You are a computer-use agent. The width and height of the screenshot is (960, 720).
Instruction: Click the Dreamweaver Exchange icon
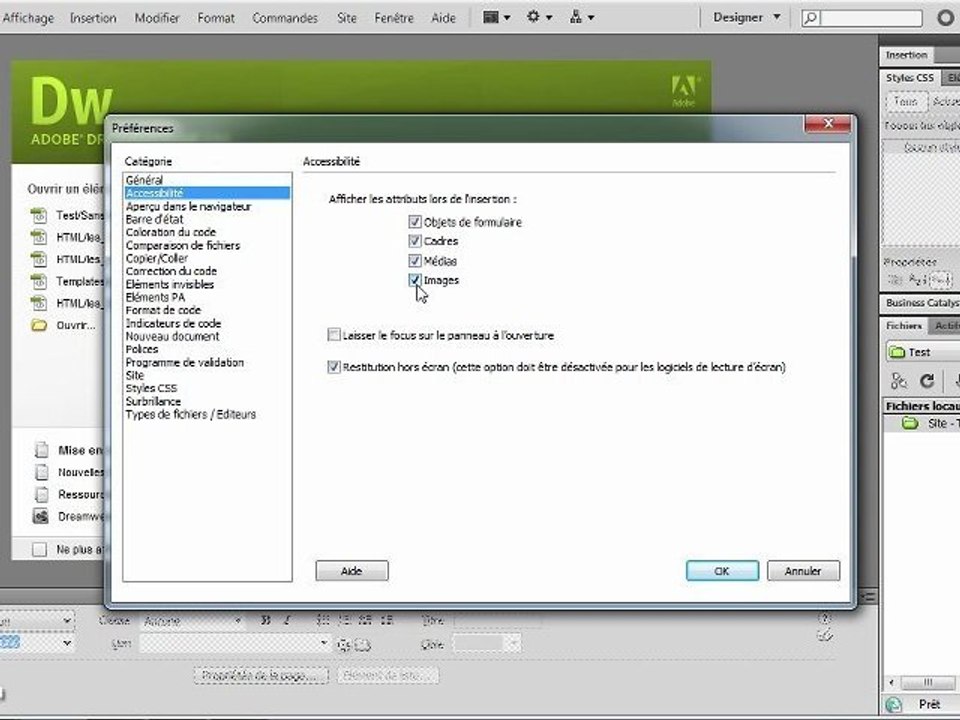[x=41, y=516]
